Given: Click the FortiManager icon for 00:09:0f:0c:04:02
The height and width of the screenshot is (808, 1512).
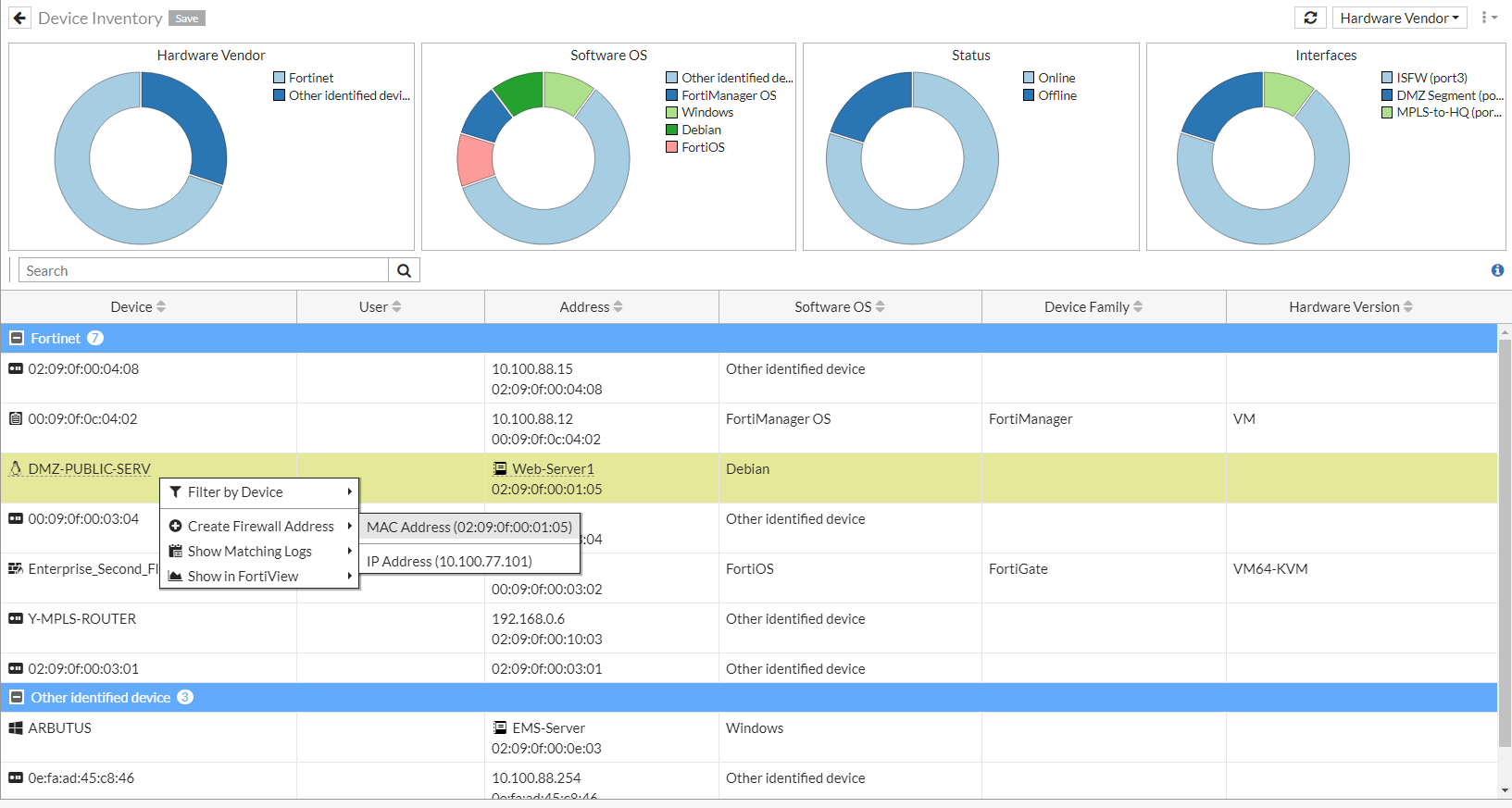Looking at the screenshot, I should click(x=16, y=418).
